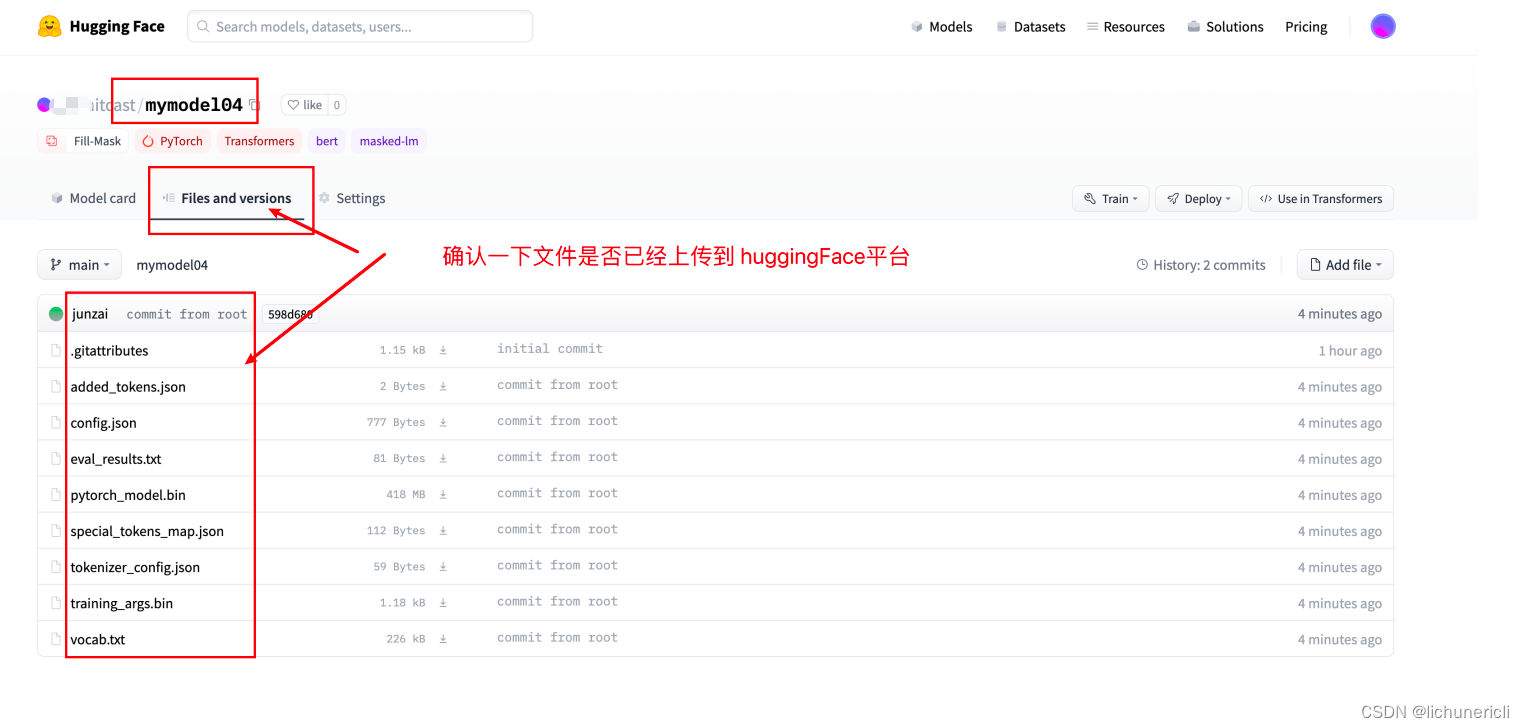Click the Fill-Mask task icon
1524x728 pixels.
pyautogui.click(x=52, y=141)
